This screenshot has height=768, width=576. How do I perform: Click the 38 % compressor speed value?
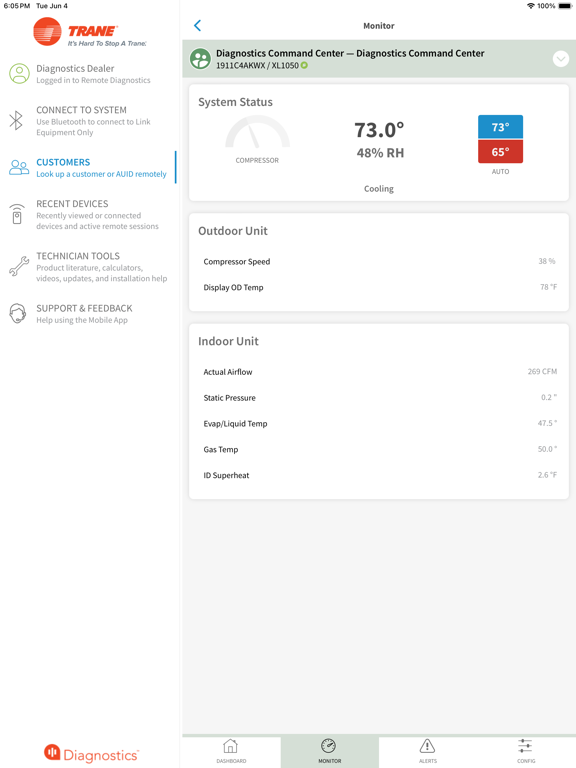tap(547, 261)
